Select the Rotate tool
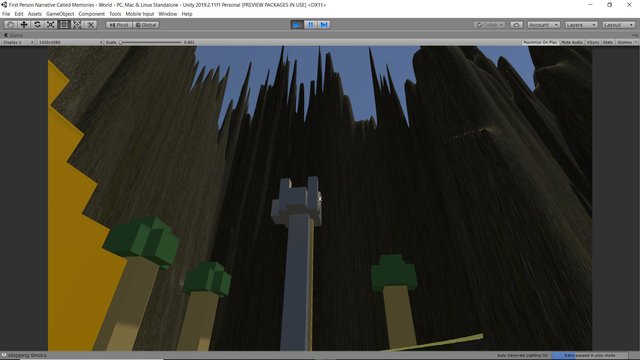 tap(37, 25)
